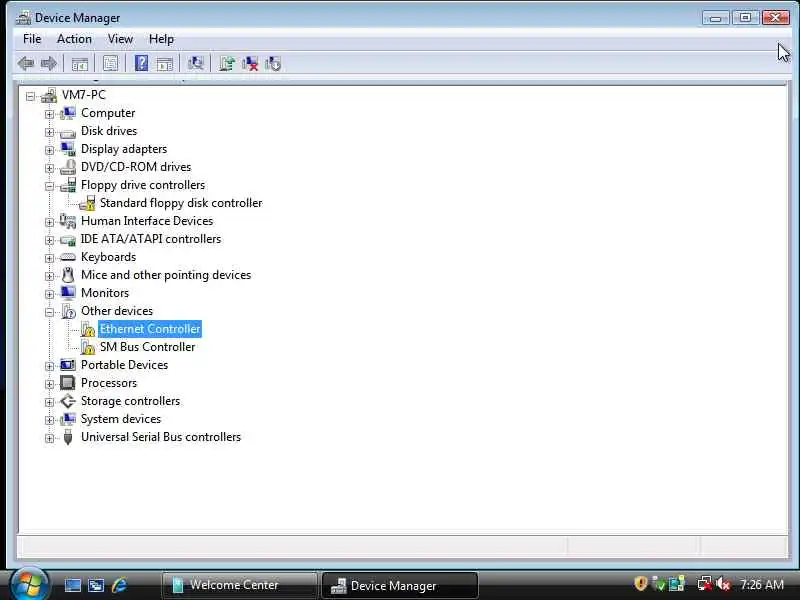Select the IDE ATA/ATAPI controllers label
800x600 pixels.
151,239
